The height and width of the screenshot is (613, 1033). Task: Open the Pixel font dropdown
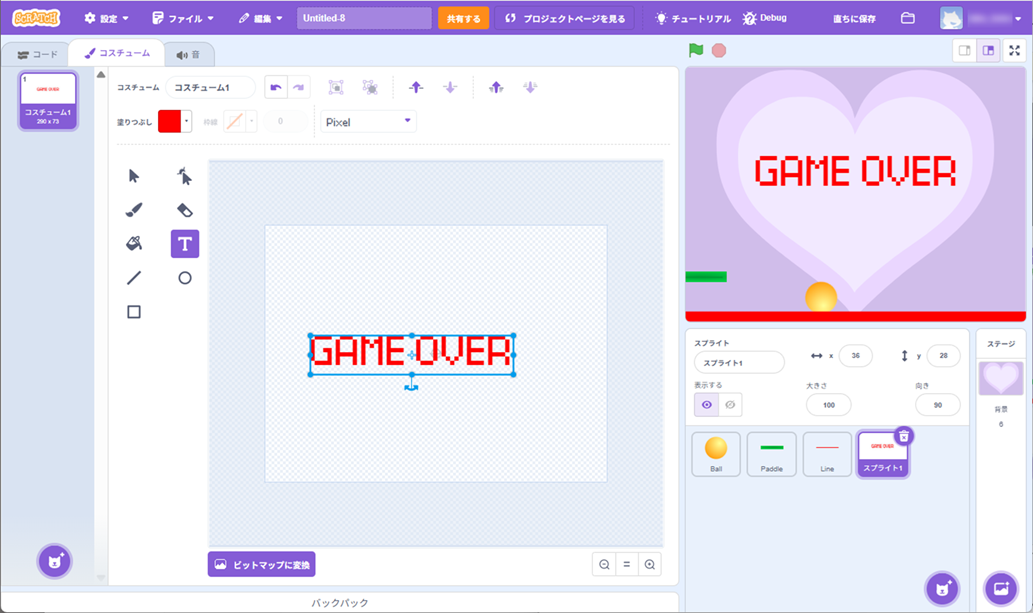[368, 122]
